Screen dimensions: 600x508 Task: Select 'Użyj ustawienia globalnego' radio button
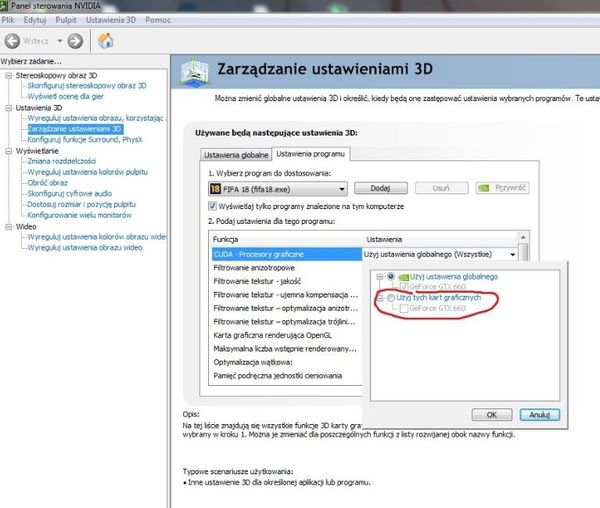[x=389, y=277]
